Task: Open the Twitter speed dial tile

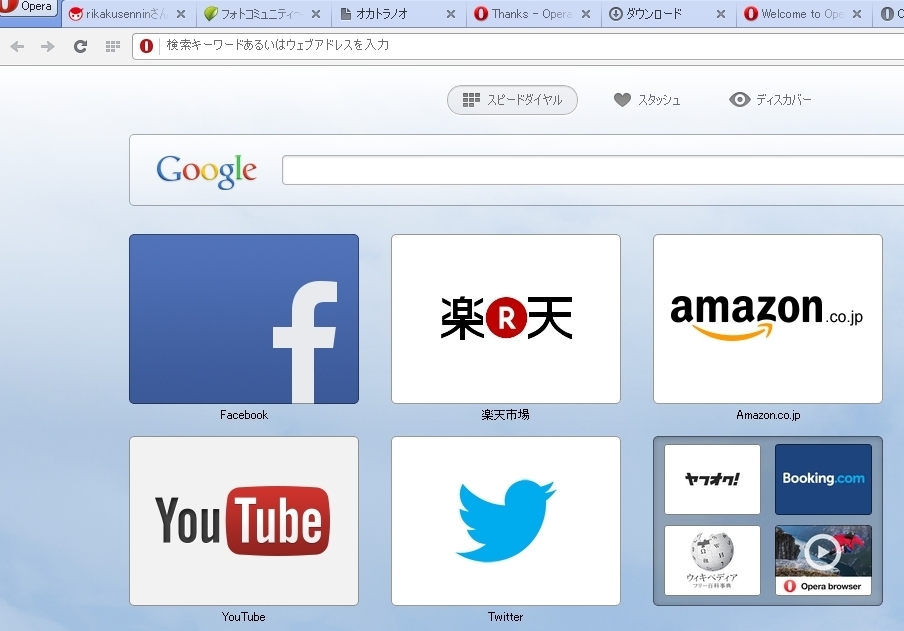Action: [x=506, y=521]
